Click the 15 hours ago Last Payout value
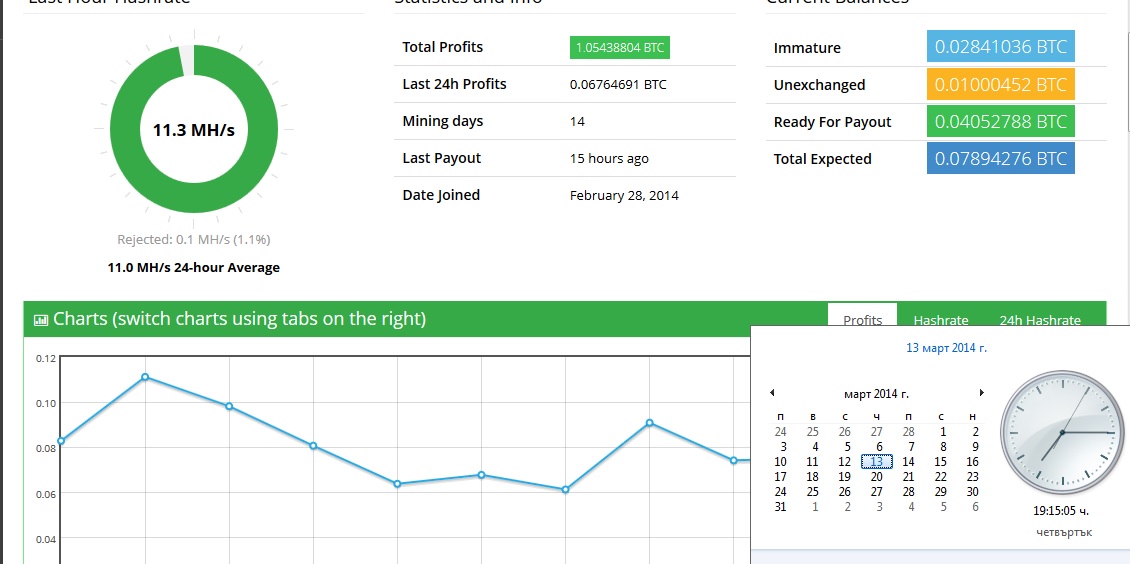The image size is (1130, 564). click(x=609, y=158)
